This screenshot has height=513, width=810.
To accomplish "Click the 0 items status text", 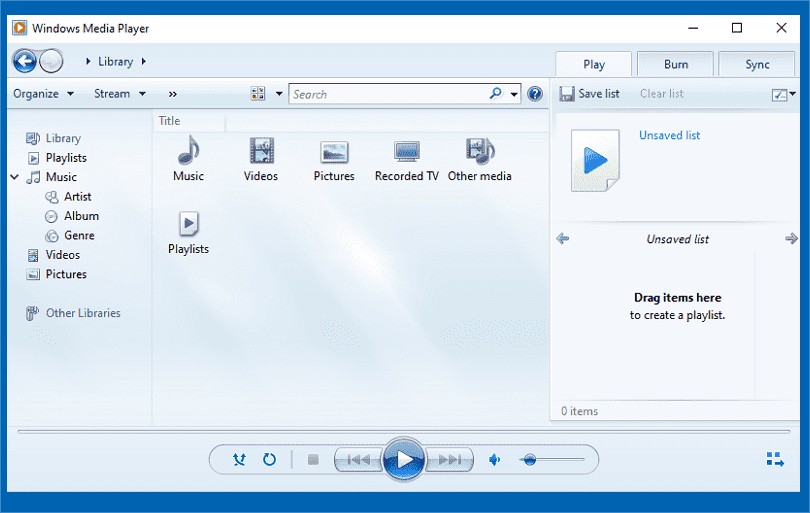I will (x=580, y=411).
